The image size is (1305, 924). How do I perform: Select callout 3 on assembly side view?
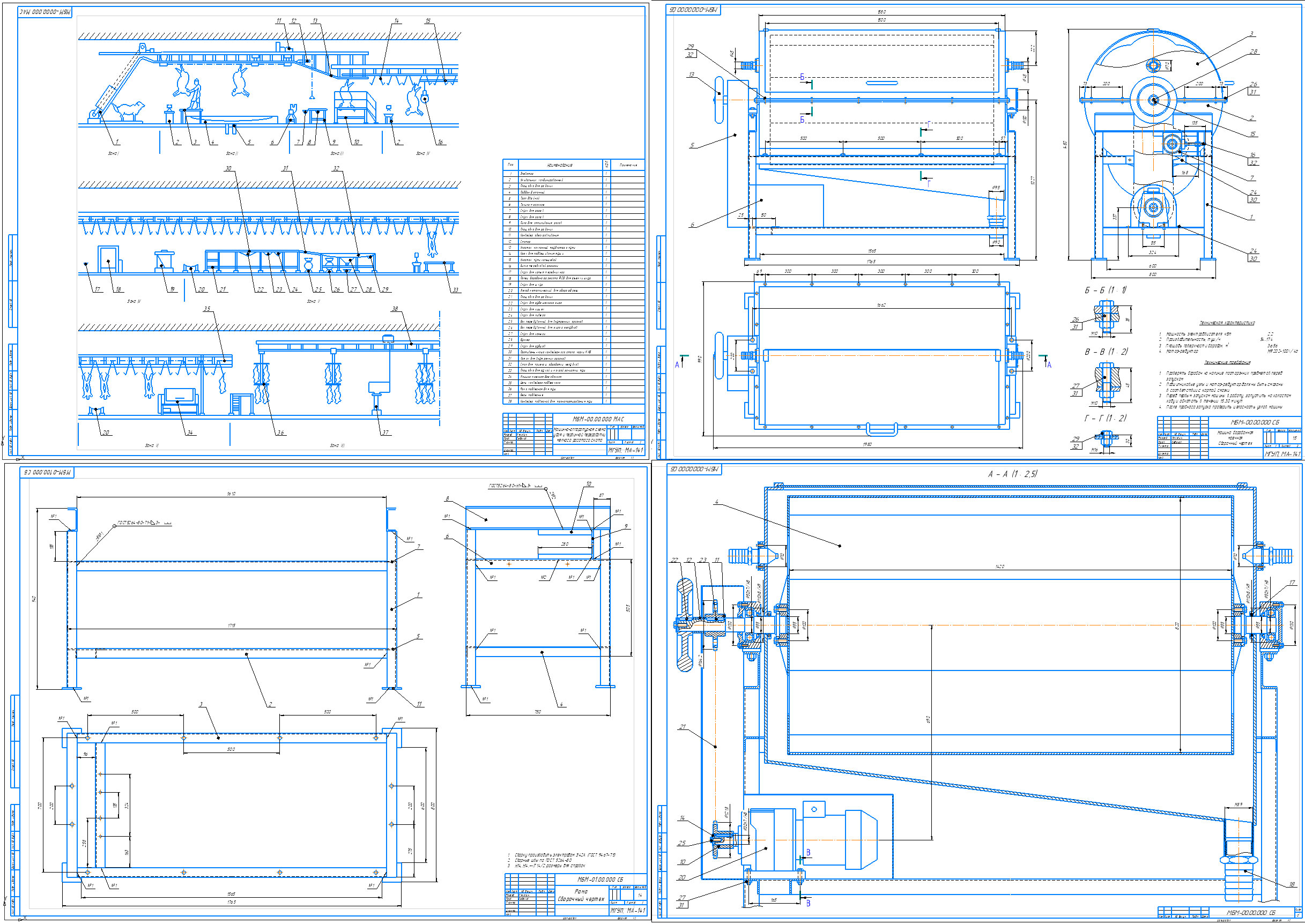click(x=1251, y=34)
